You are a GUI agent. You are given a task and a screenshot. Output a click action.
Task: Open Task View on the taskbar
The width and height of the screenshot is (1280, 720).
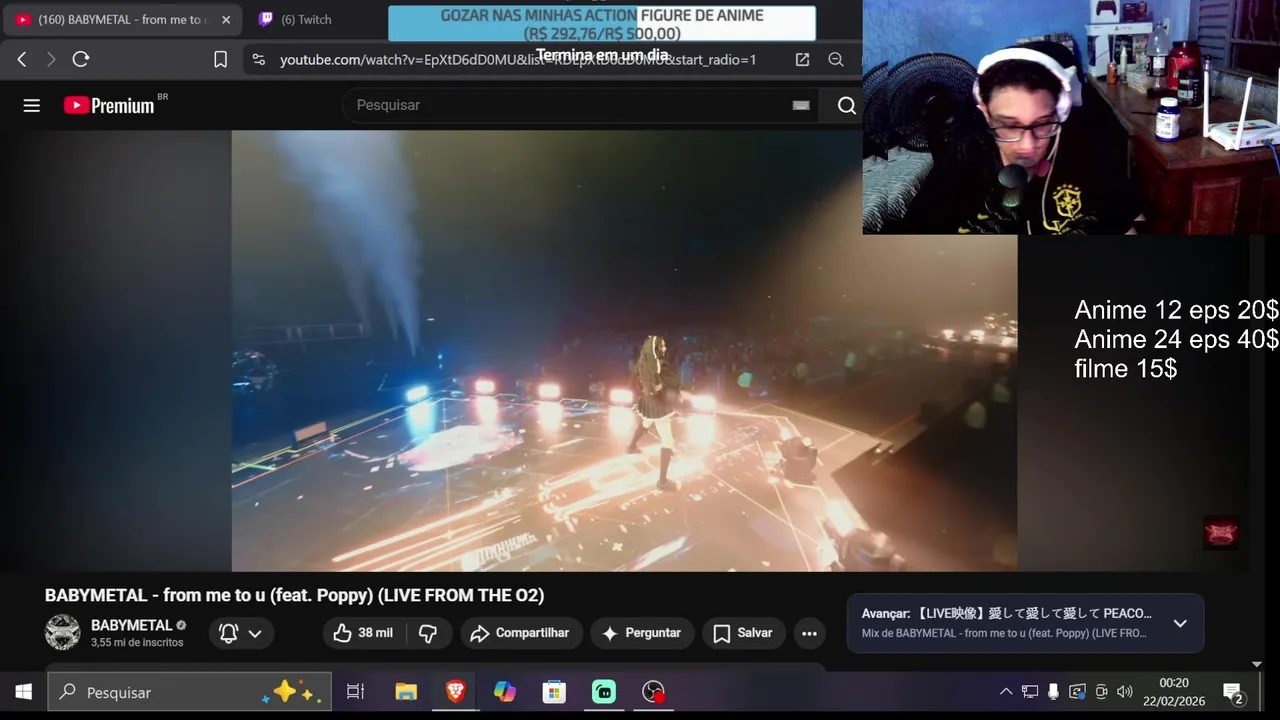355,692
